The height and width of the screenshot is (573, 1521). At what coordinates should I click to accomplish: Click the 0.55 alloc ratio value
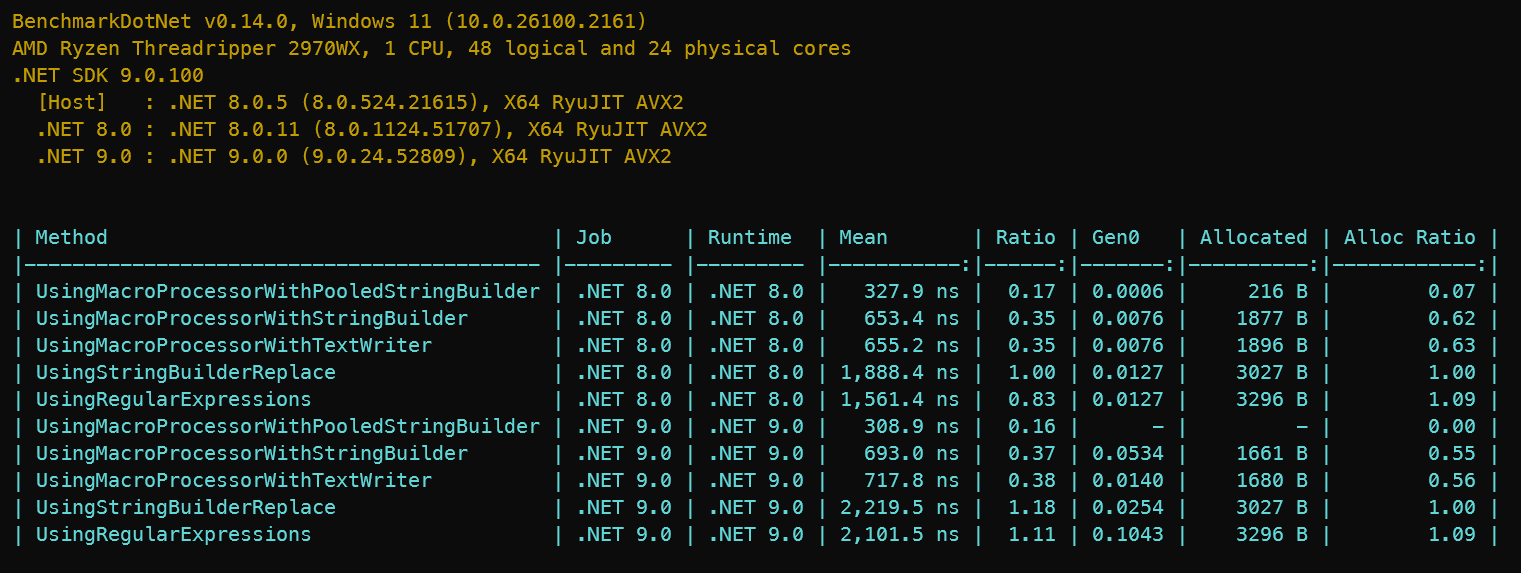coord(1452,453)
